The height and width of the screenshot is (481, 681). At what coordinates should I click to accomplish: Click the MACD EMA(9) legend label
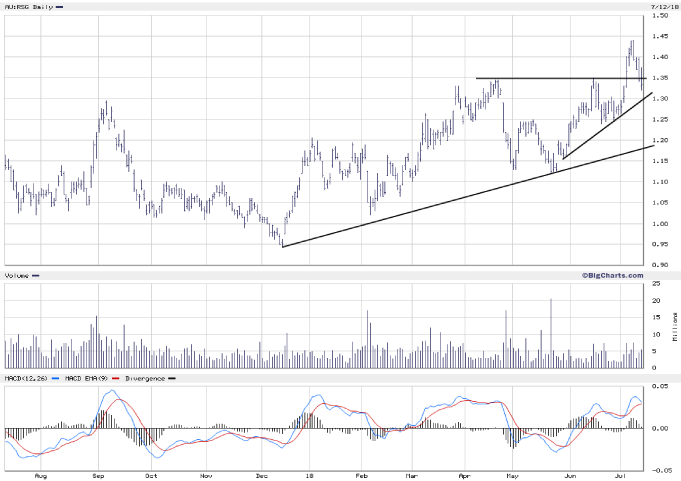click(84, 379)
